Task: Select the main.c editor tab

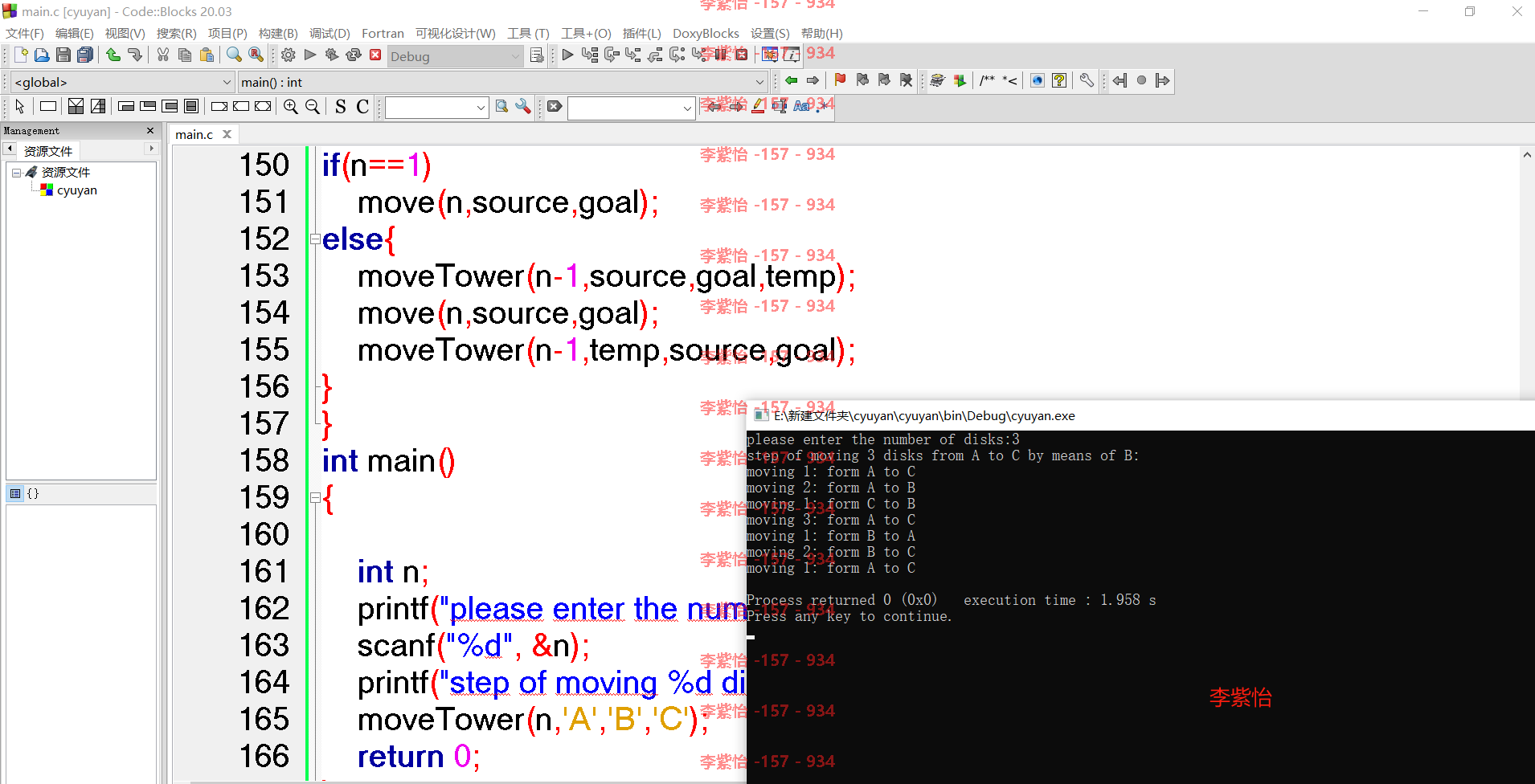Action: 194,134
